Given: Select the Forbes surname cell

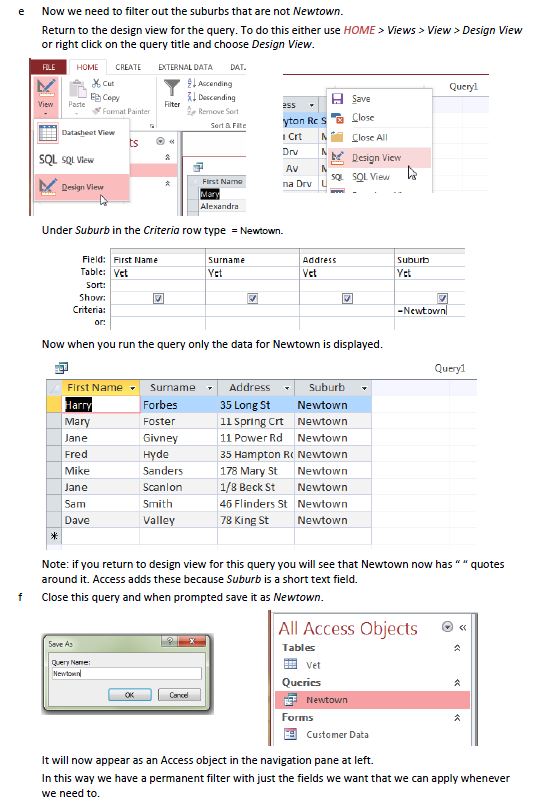Looking at the screenshot, I should point(178,405).
